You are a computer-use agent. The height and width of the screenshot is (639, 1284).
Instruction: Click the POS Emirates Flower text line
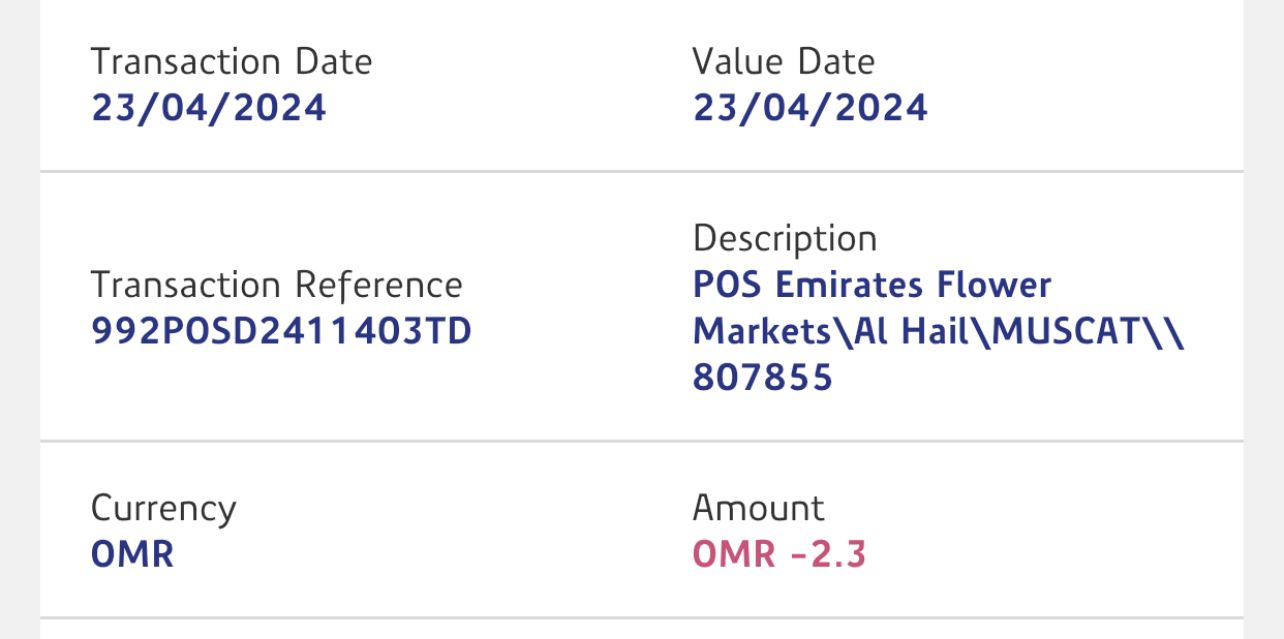click(x=871, y=285)
